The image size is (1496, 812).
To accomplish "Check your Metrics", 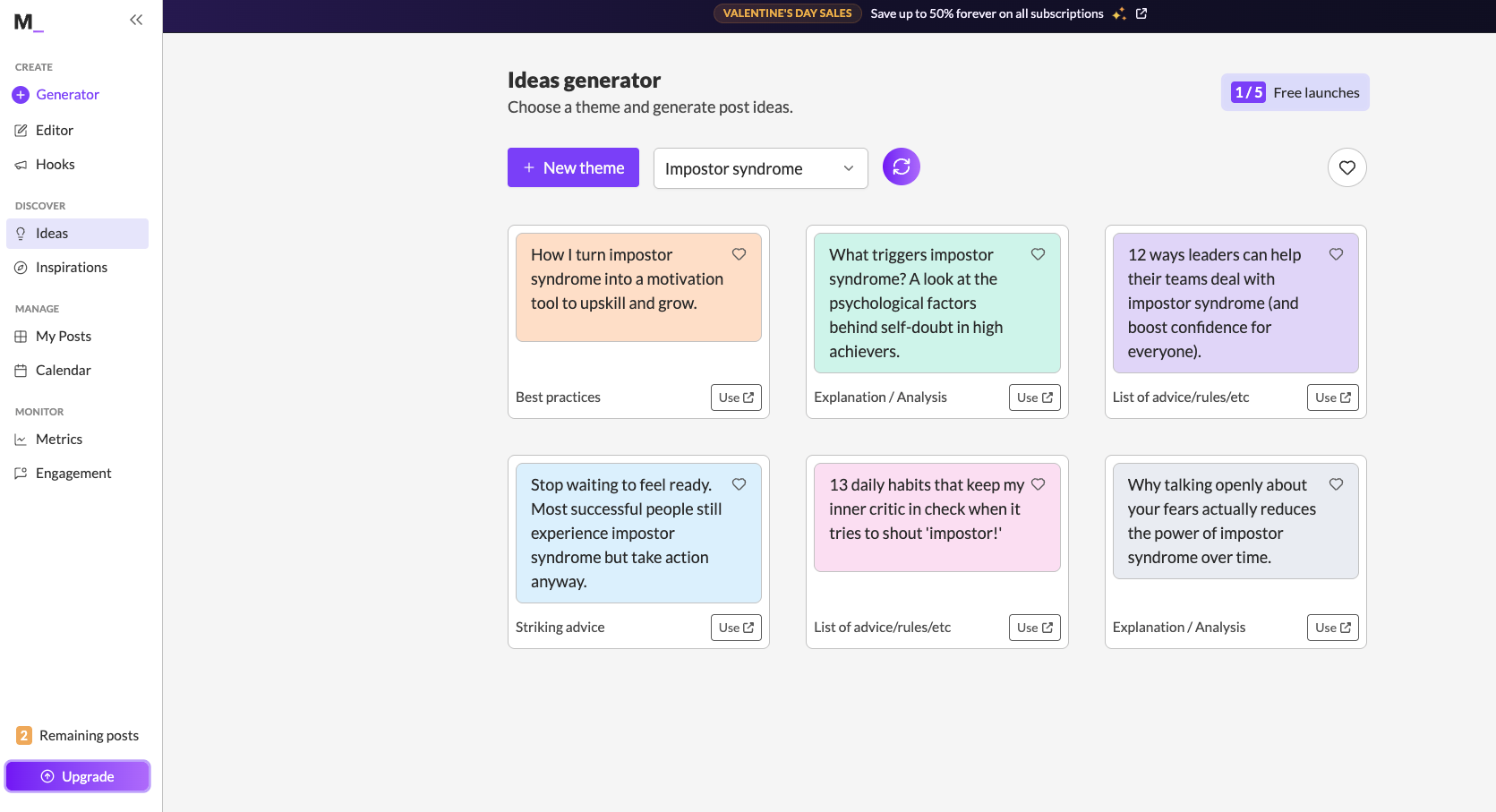I will (59, 439).
